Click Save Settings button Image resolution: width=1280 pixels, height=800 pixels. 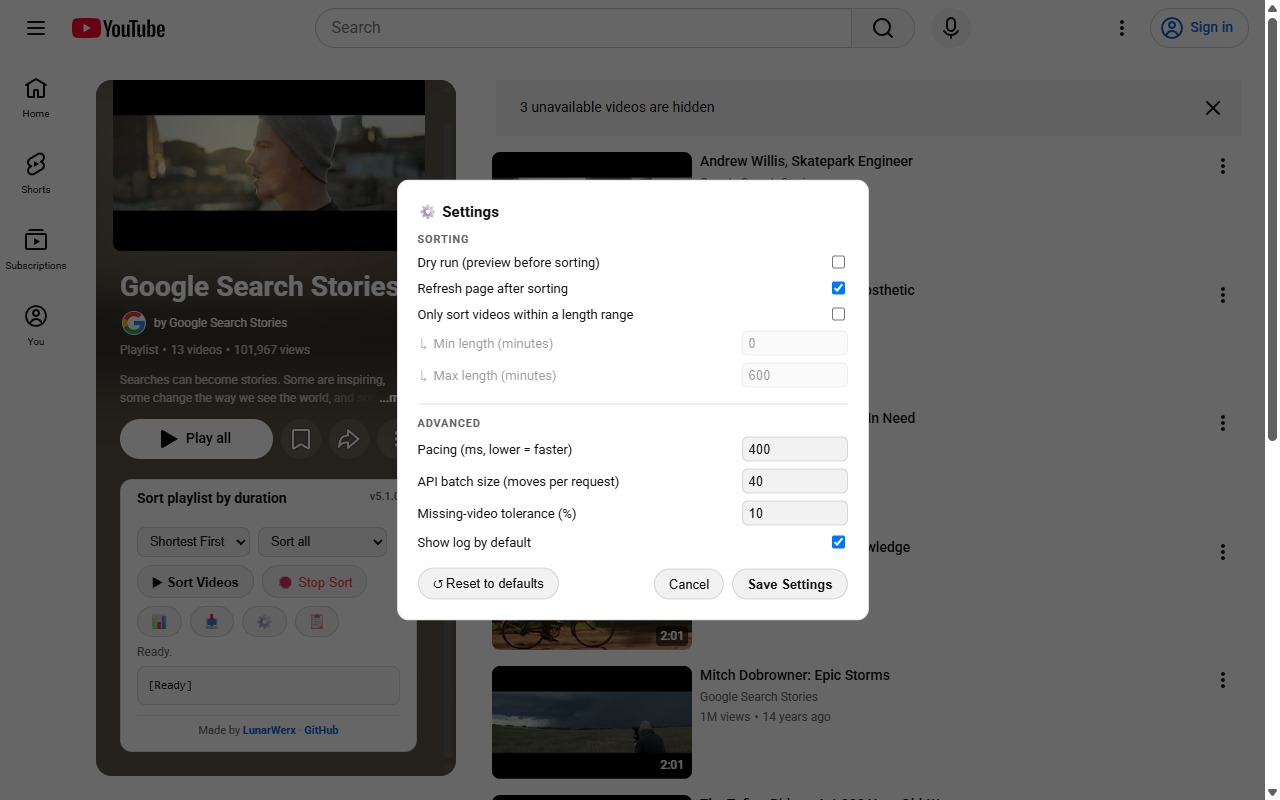(790, 584)
